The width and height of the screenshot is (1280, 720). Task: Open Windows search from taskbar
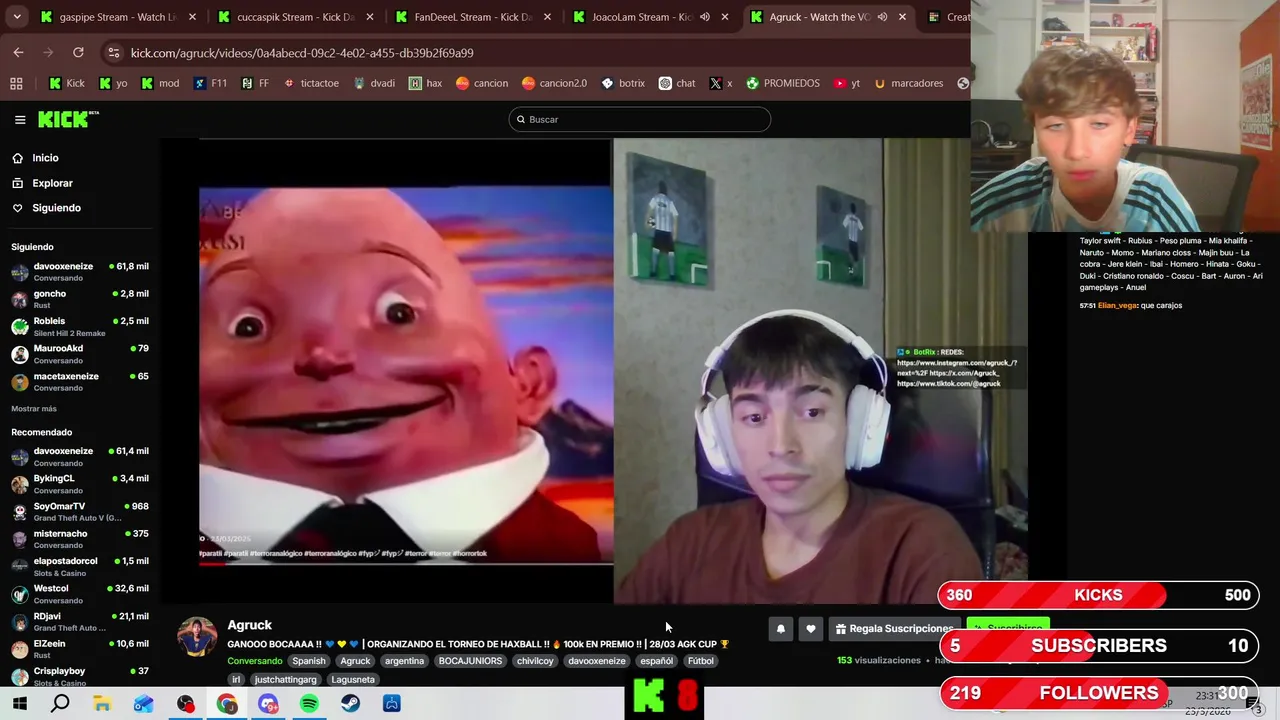[60, 704]
